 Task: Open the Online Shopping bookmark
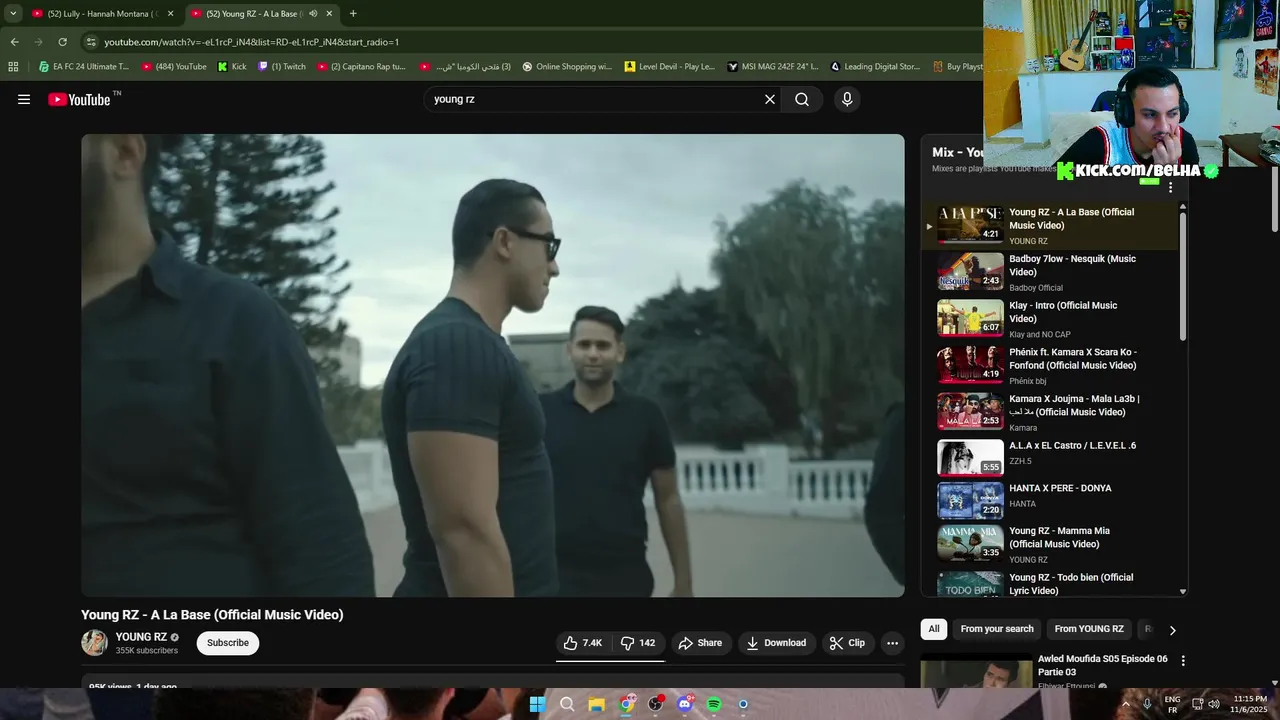[567, 67]
